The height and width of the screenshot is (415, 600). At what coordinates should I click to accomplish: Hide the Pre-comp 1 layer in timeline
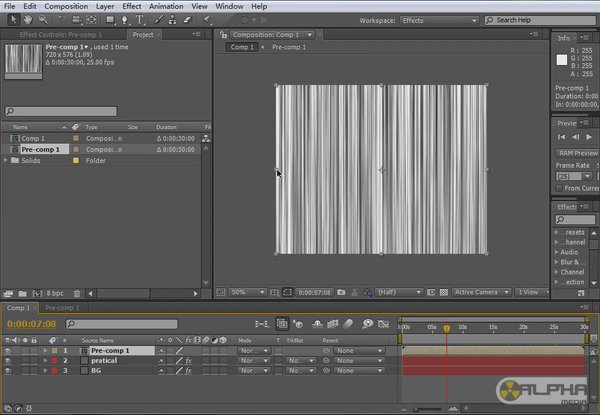point(8,351)
